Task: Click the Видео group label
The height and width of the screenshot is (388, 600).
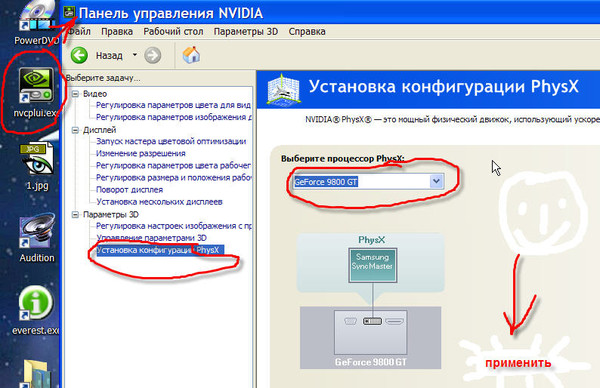Action: click(x=95, y=94)
